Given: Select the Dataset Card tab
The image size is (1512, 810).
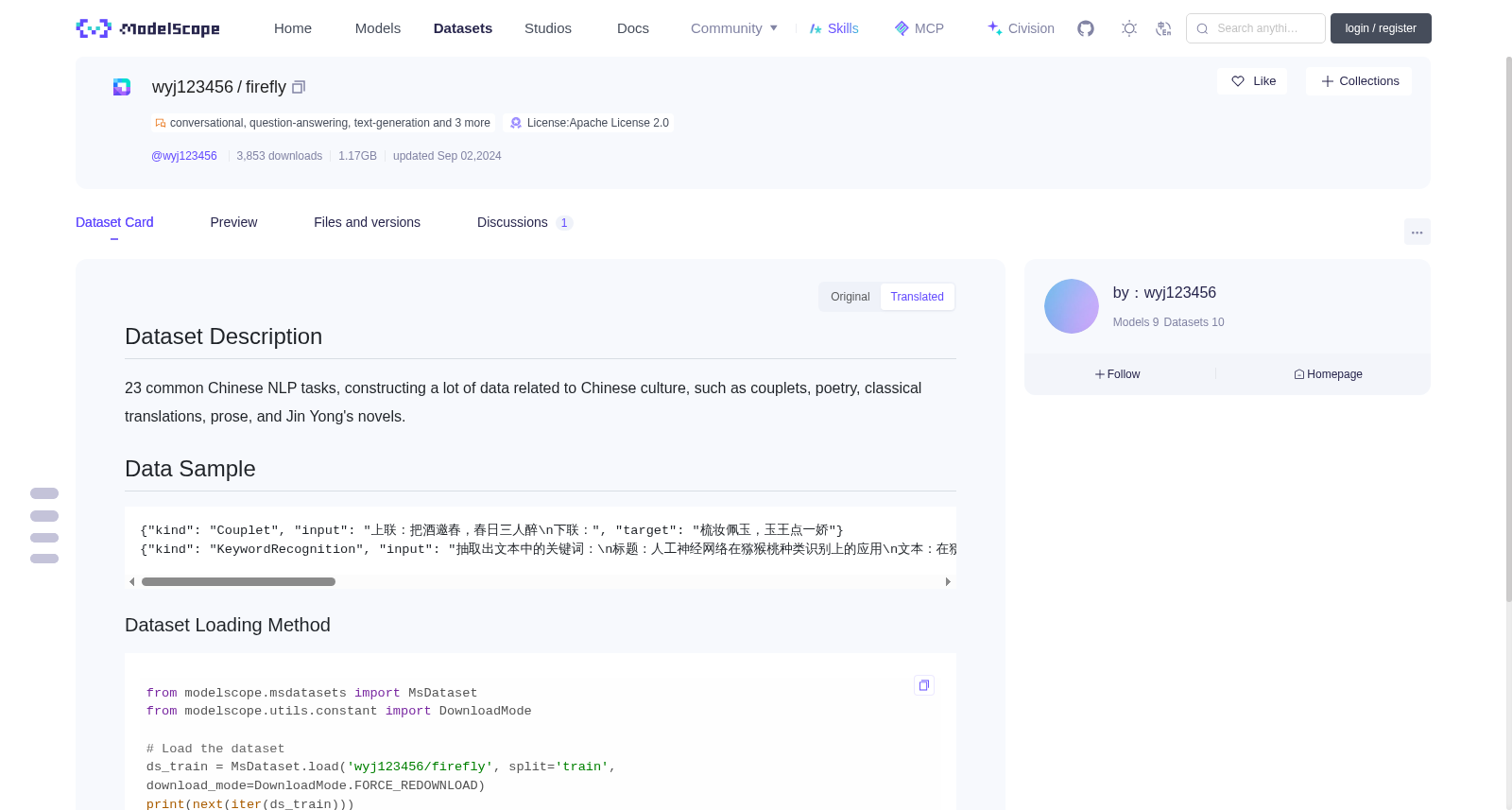Looking at the screenshot, I should tap(114, 222).
